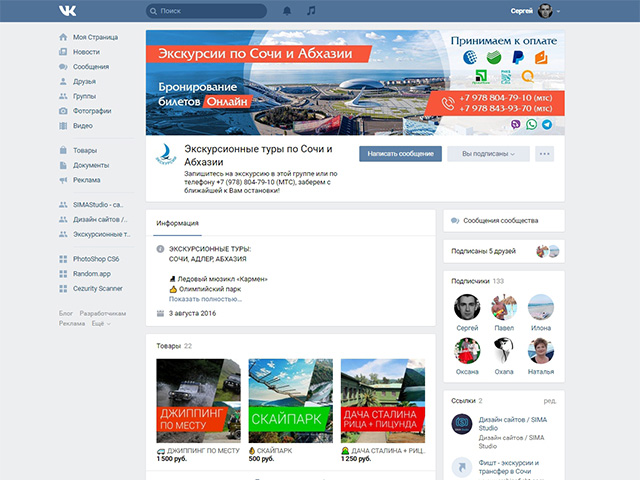Click ред. link in Ссылки block
640x480 pixels.
[x=549, y=401]
